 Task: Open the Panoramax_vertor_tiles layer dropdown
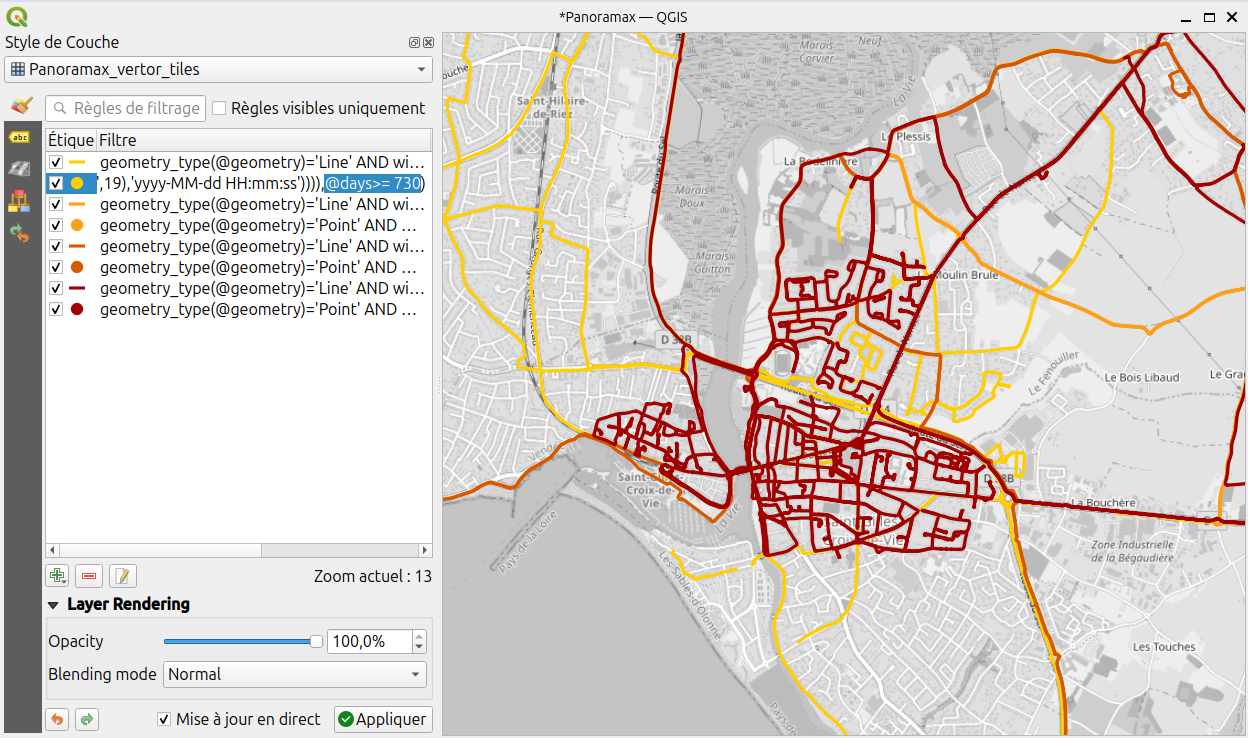point(218,69)
